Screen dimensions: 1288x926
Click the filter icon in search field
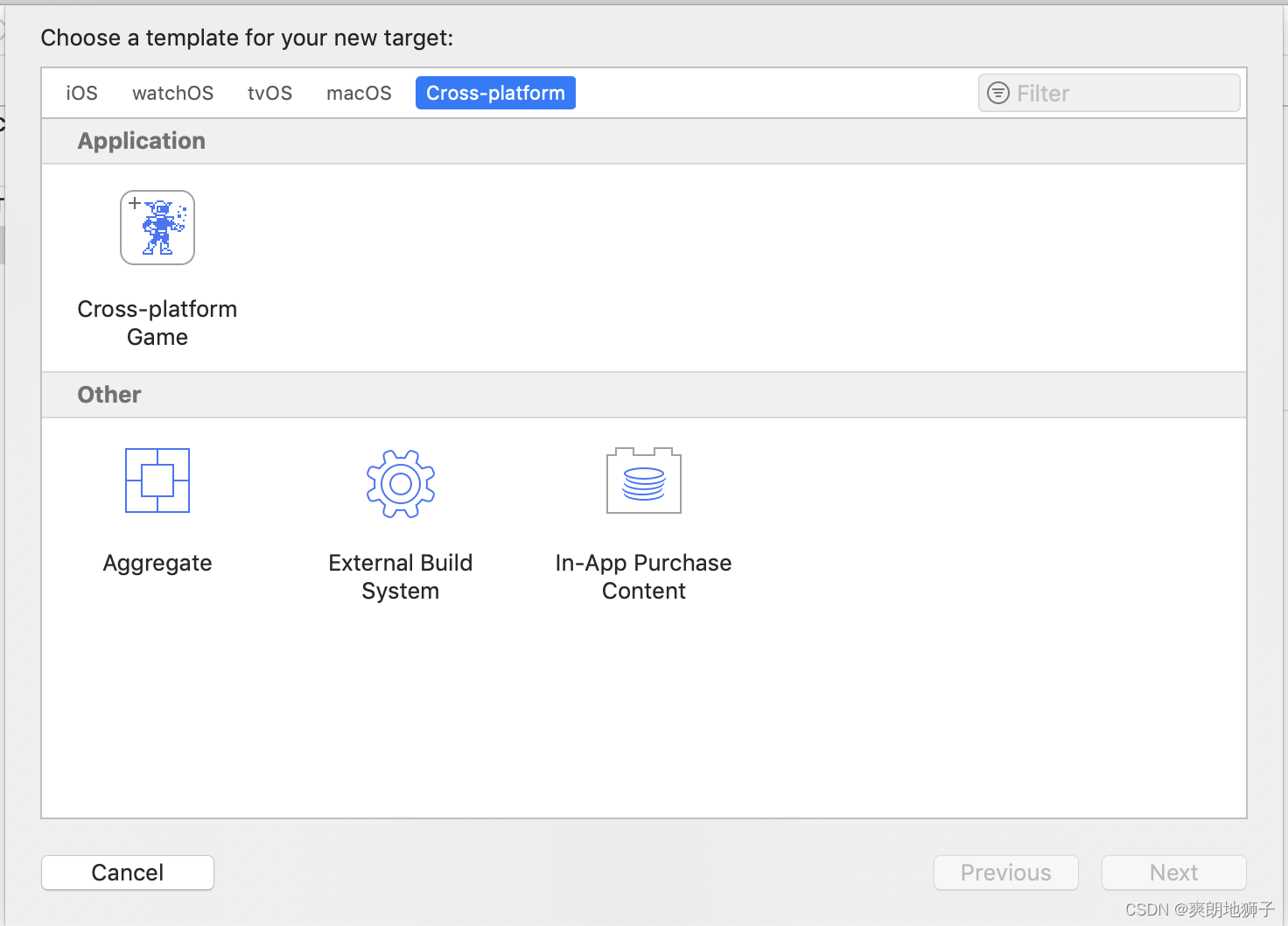[x=998, y=93]
